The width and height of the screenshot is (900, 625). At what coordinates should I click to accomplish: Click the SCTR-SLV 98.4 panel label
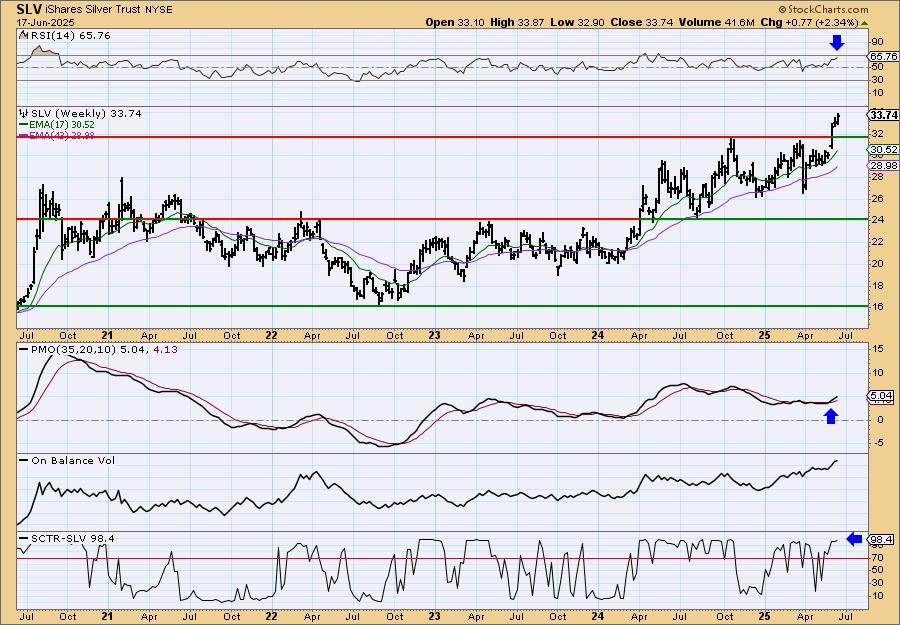tap(72, 538)
